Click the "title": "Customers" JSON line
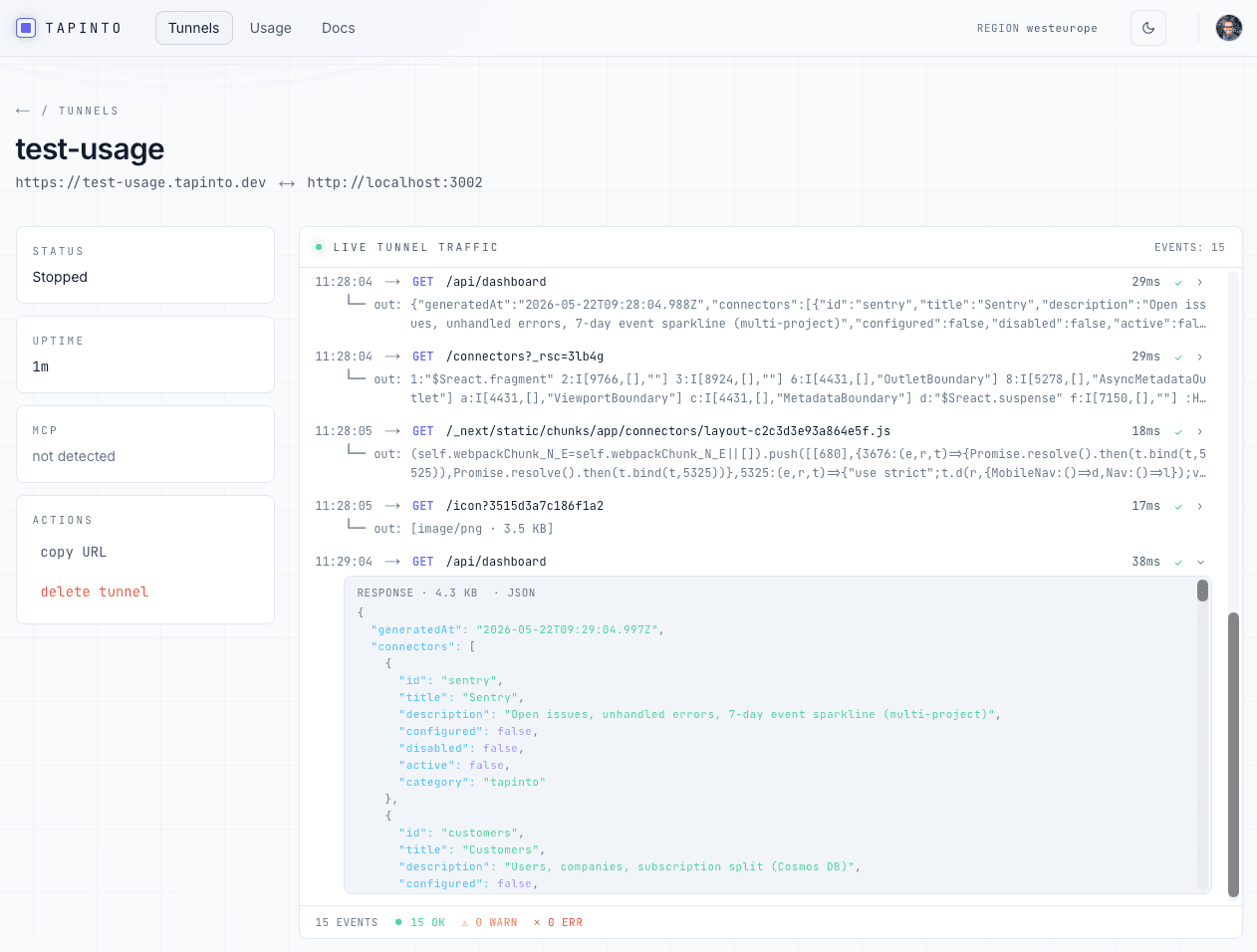 click(472, 849)
